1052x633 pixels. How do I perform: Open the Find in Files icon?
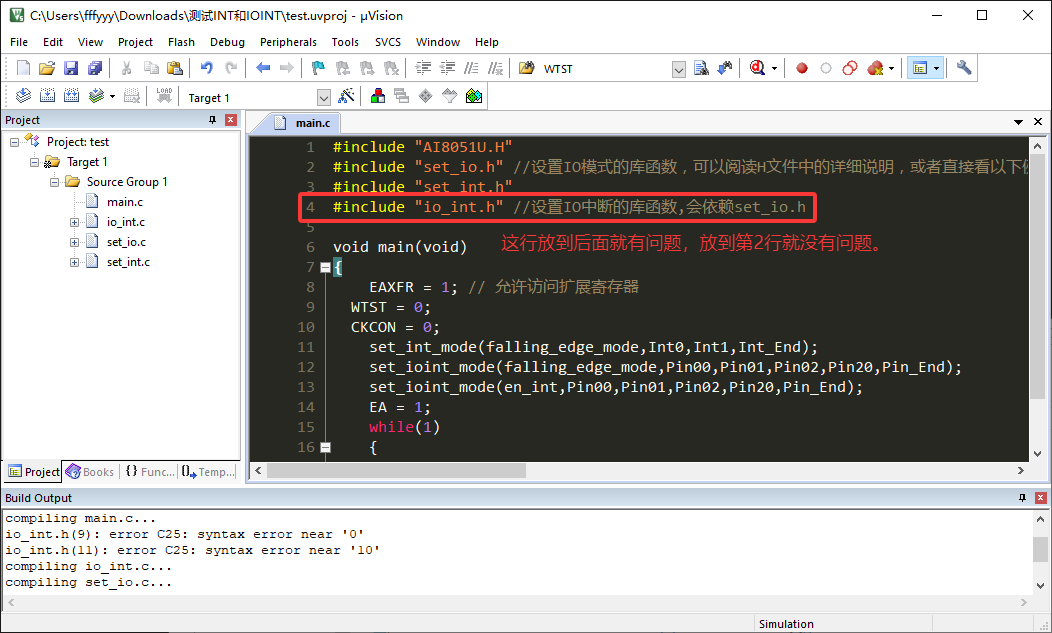(x=527, y=68)
